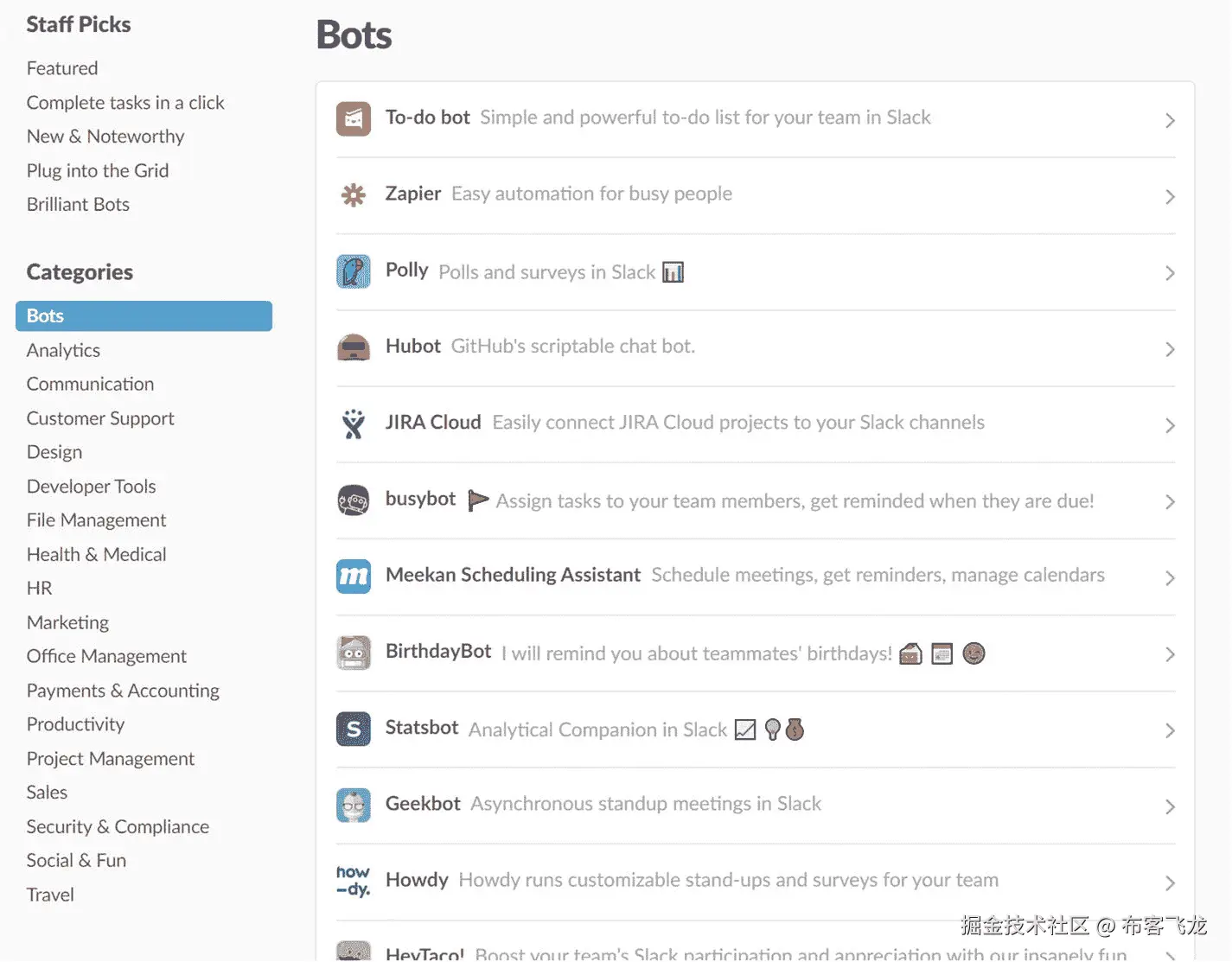The width and height of the screenshot is (1232, 962).
Task: Click the Howdy logo icon
Action: 353,881
